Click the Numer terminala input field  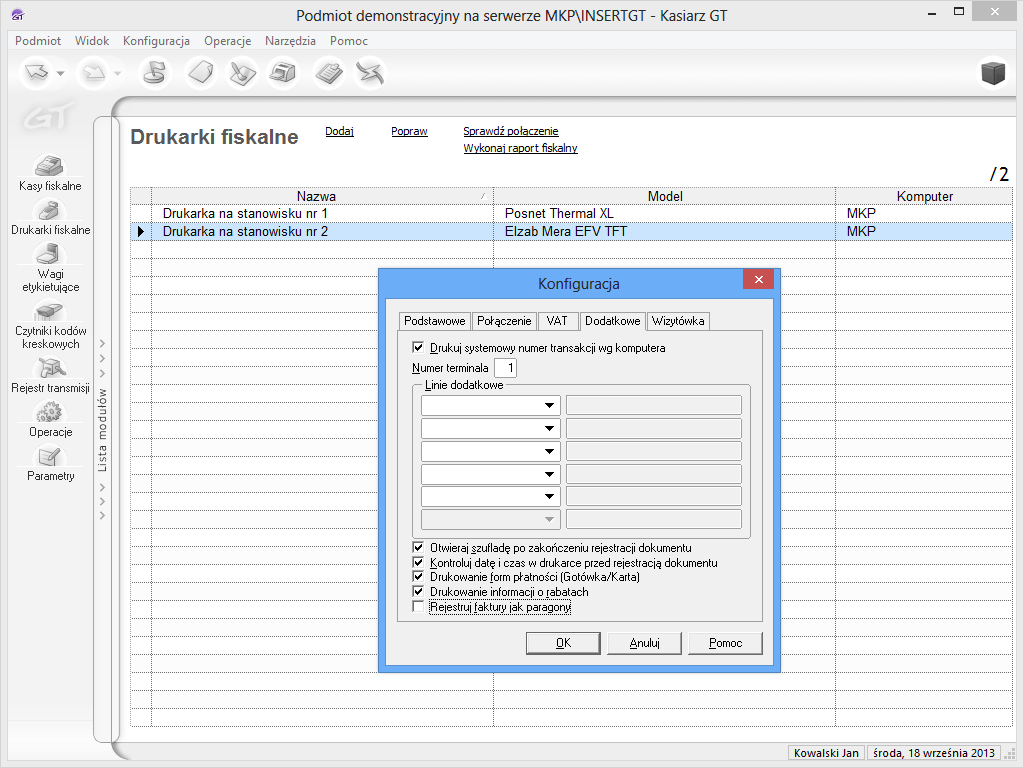(505, 368)
